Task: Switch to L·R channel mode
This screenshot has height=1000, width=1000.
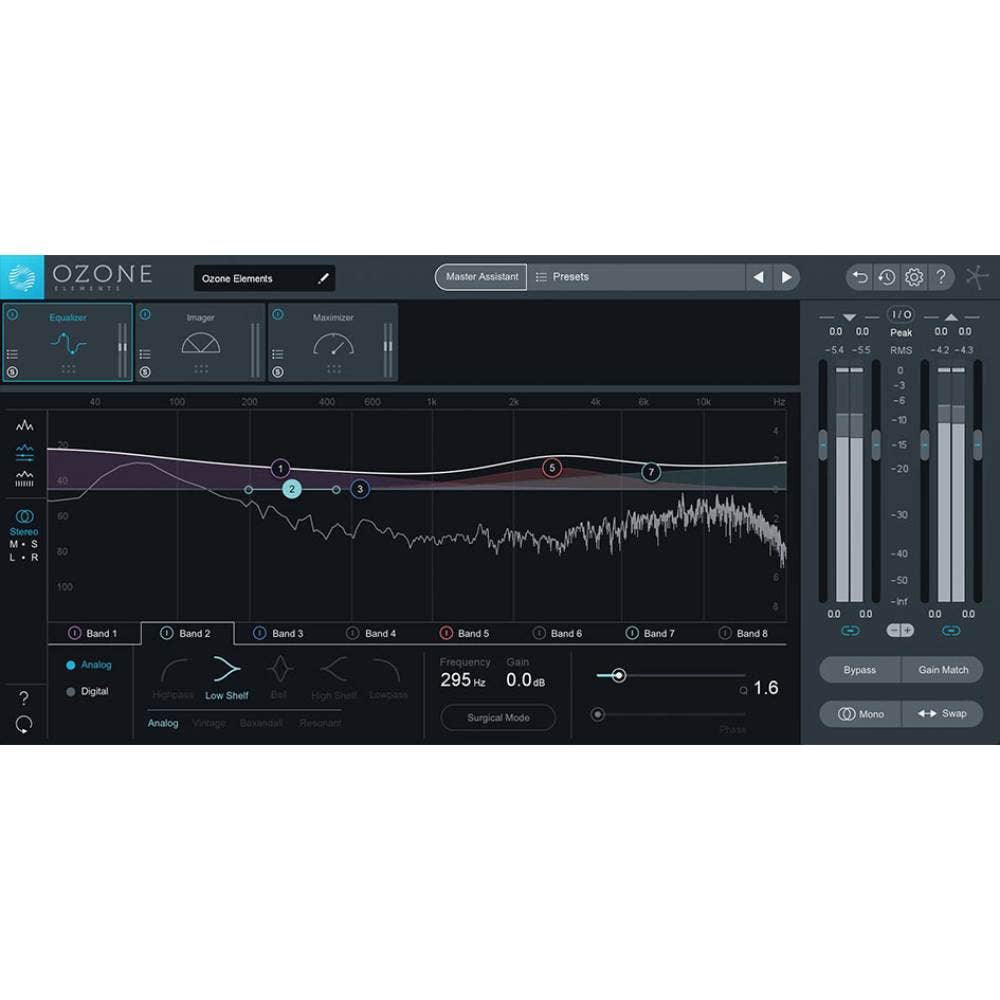Action: (24, 557)
